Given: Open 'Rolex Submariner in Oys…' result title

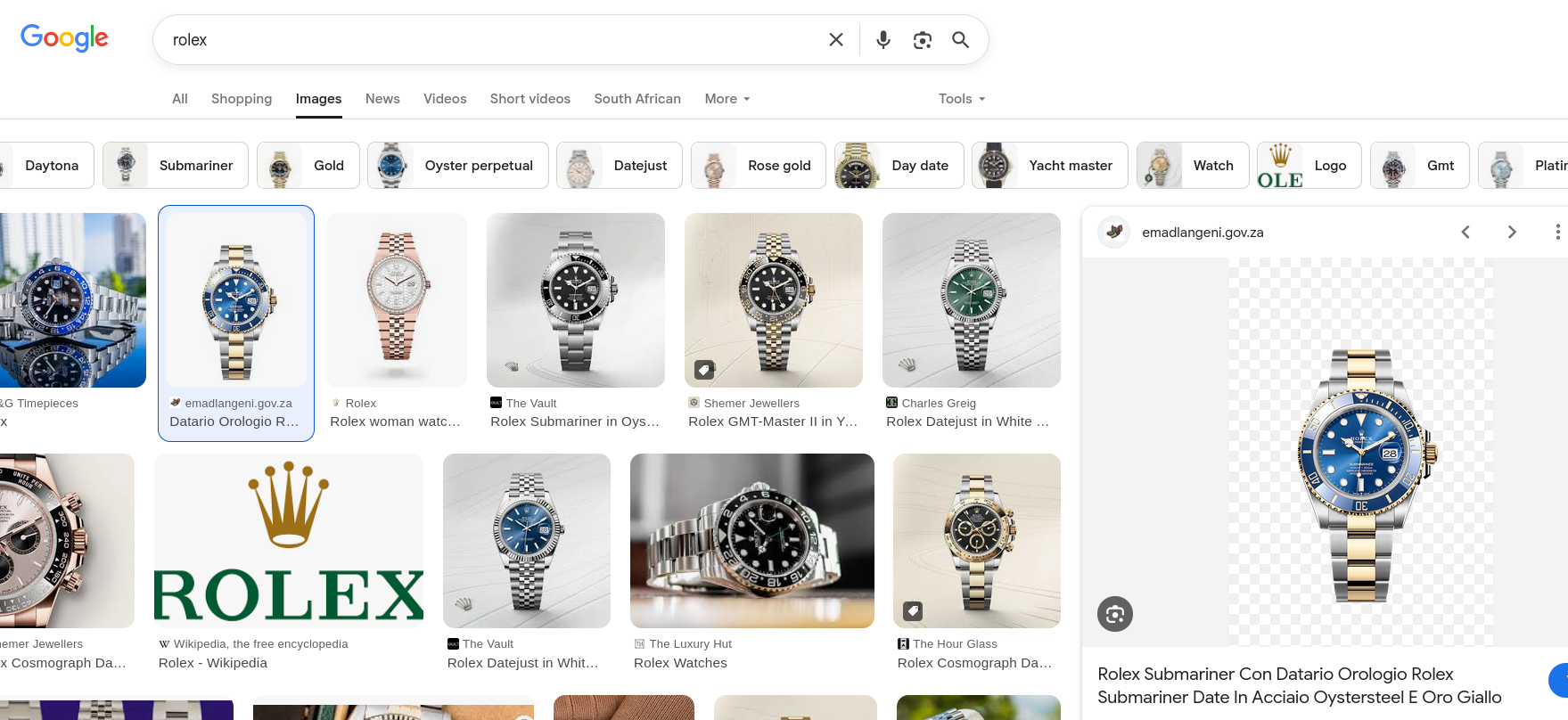Looking at the screenshot, I should [x=575, y=421].
